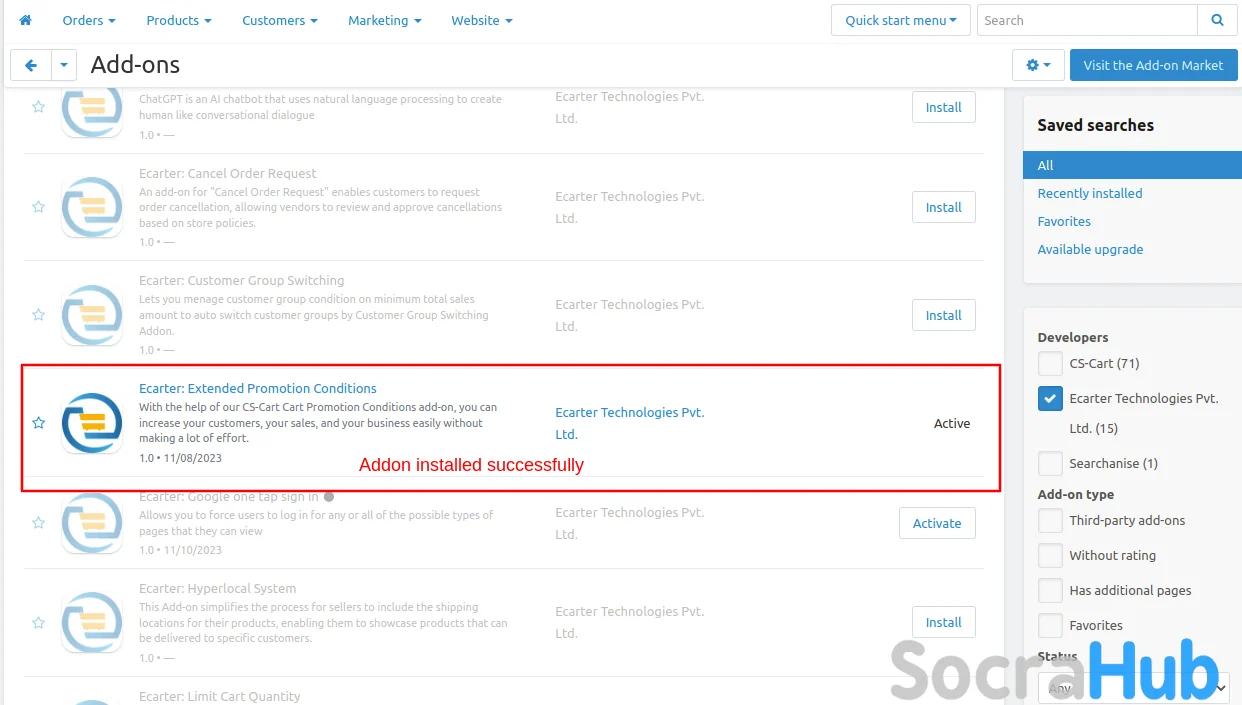1242x705 pixels.
Task: Activate the Google one tap sign in add-on
Action: (x=937, y=523)
